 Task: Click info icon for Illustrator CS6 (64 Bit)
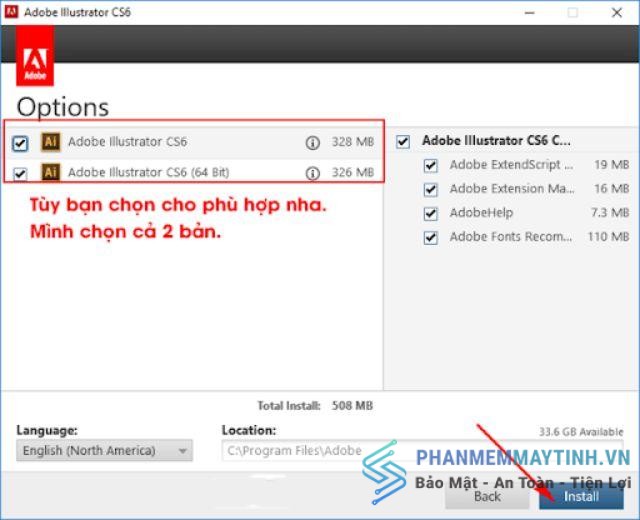click(313, 173)
